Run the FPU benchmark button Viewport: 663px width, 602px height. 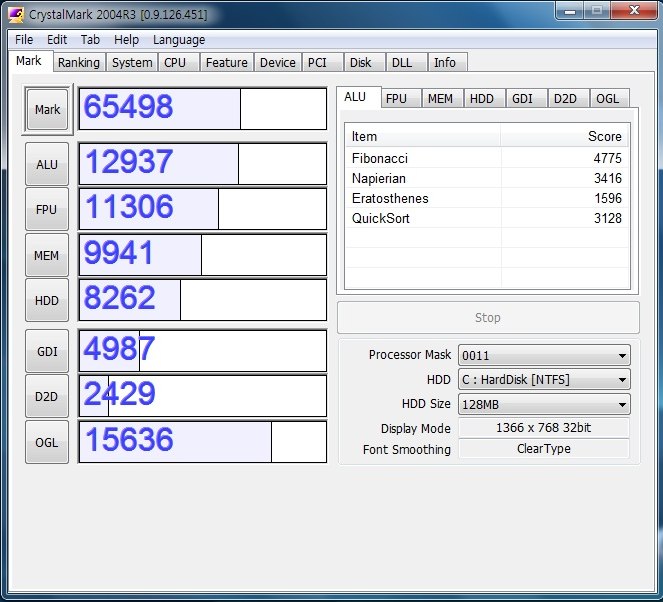tap(47, 209)
